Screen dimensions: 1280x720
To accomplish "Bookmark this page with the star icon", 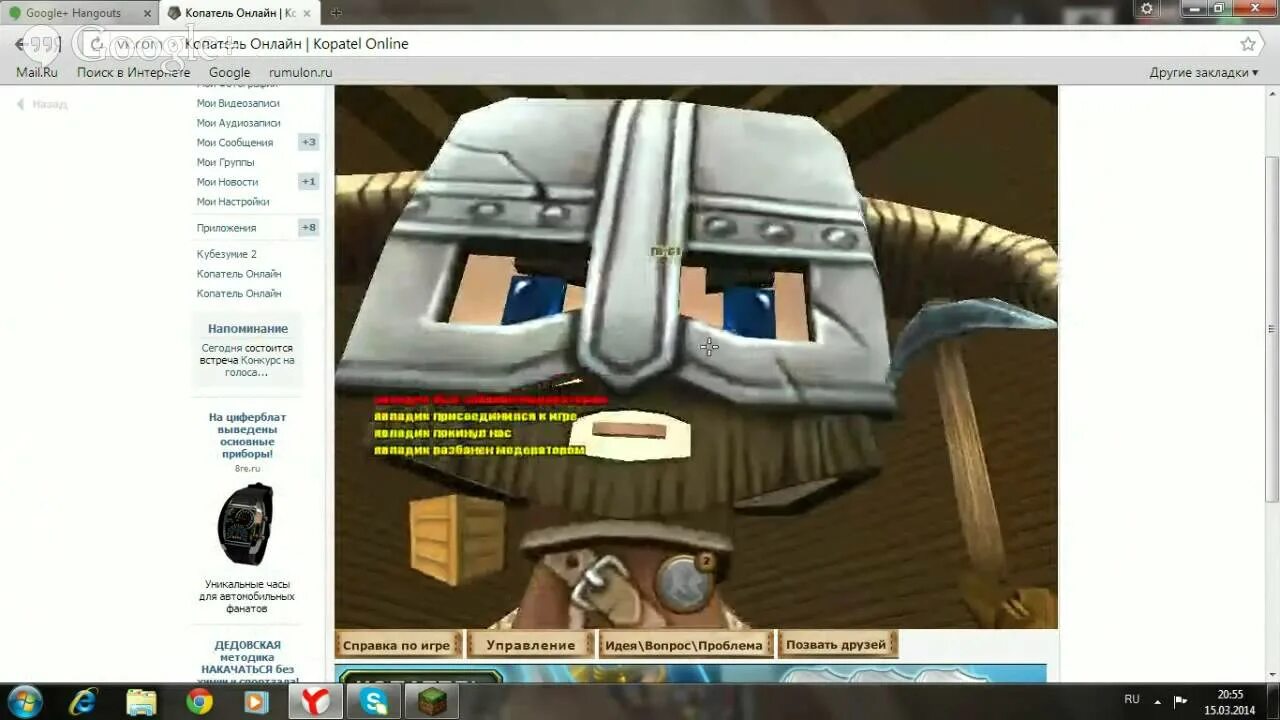I will click(1248, 44).
